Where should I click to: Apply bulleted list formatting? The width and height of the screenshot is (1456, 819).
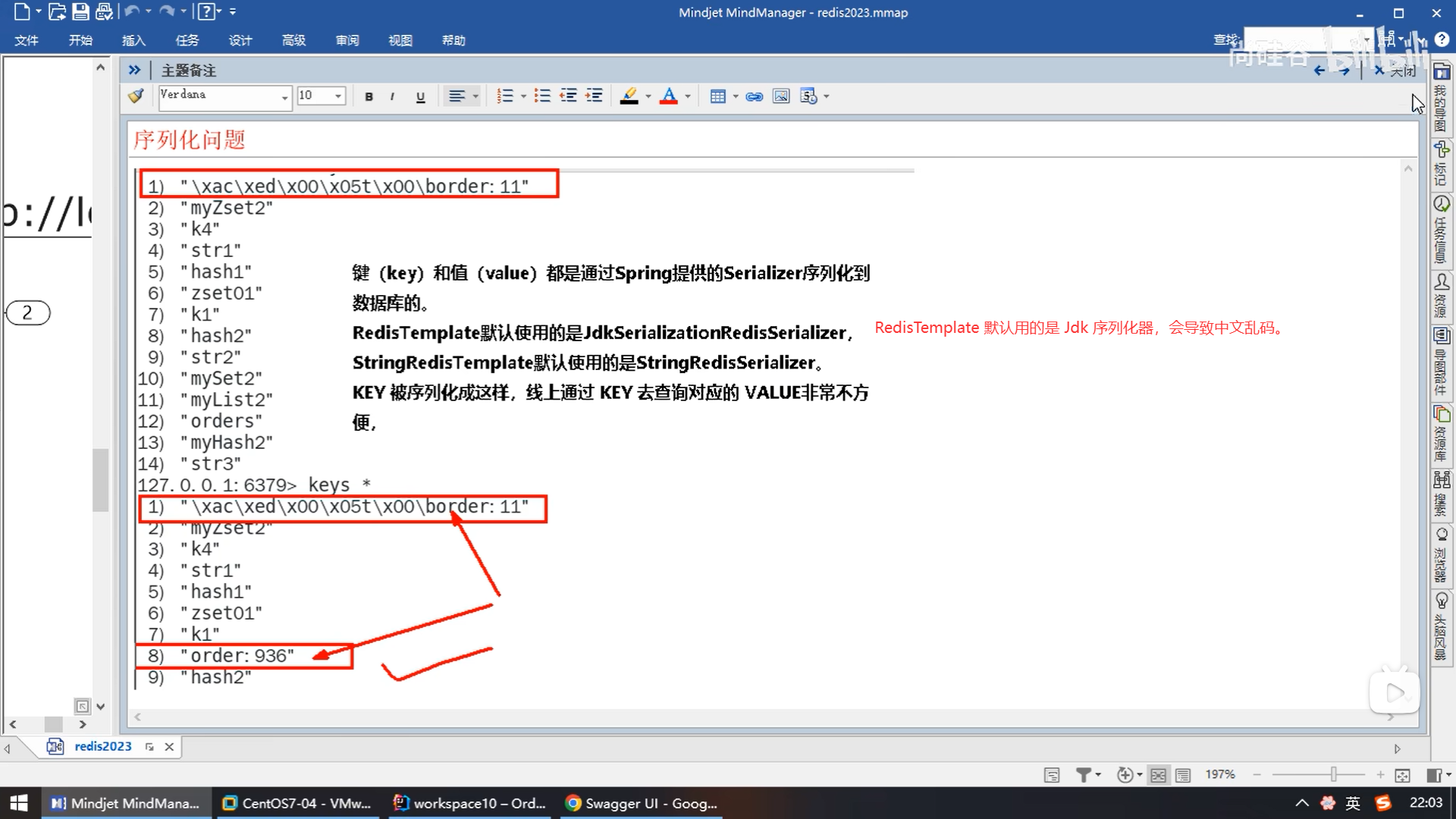point(541,96)
